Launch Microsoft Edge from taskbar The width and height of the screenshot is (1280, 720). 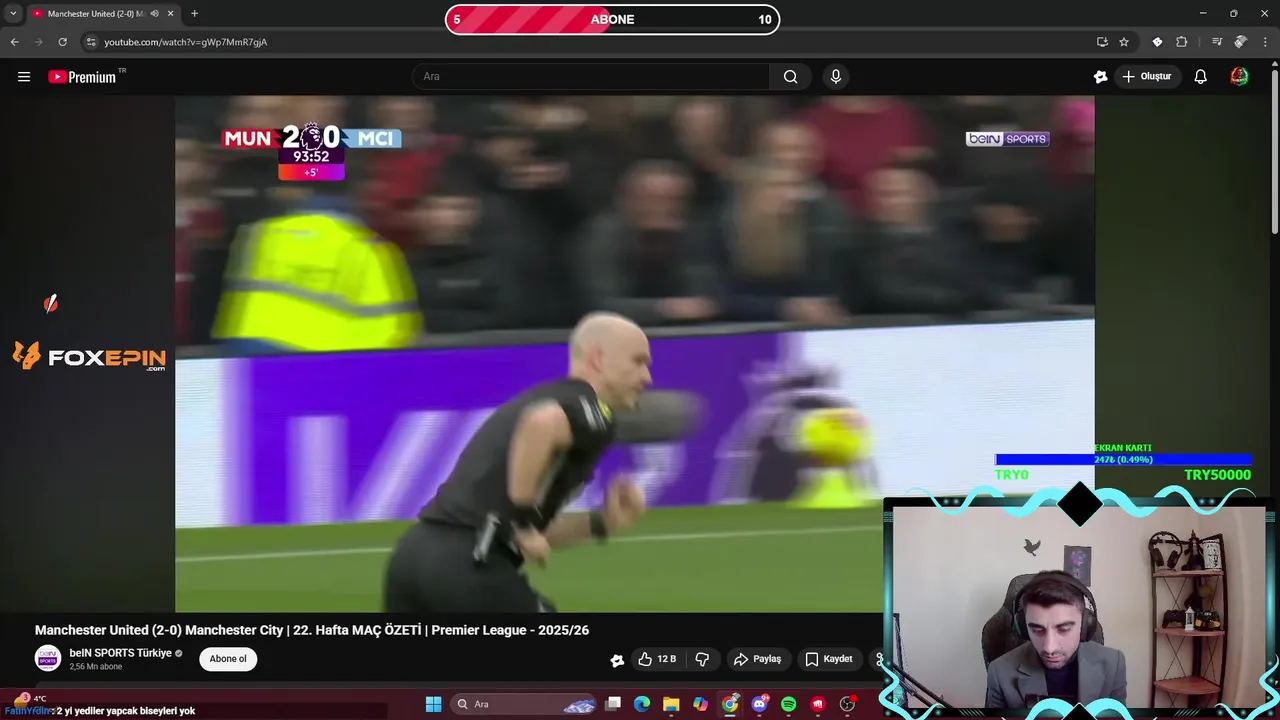[642, 704]
